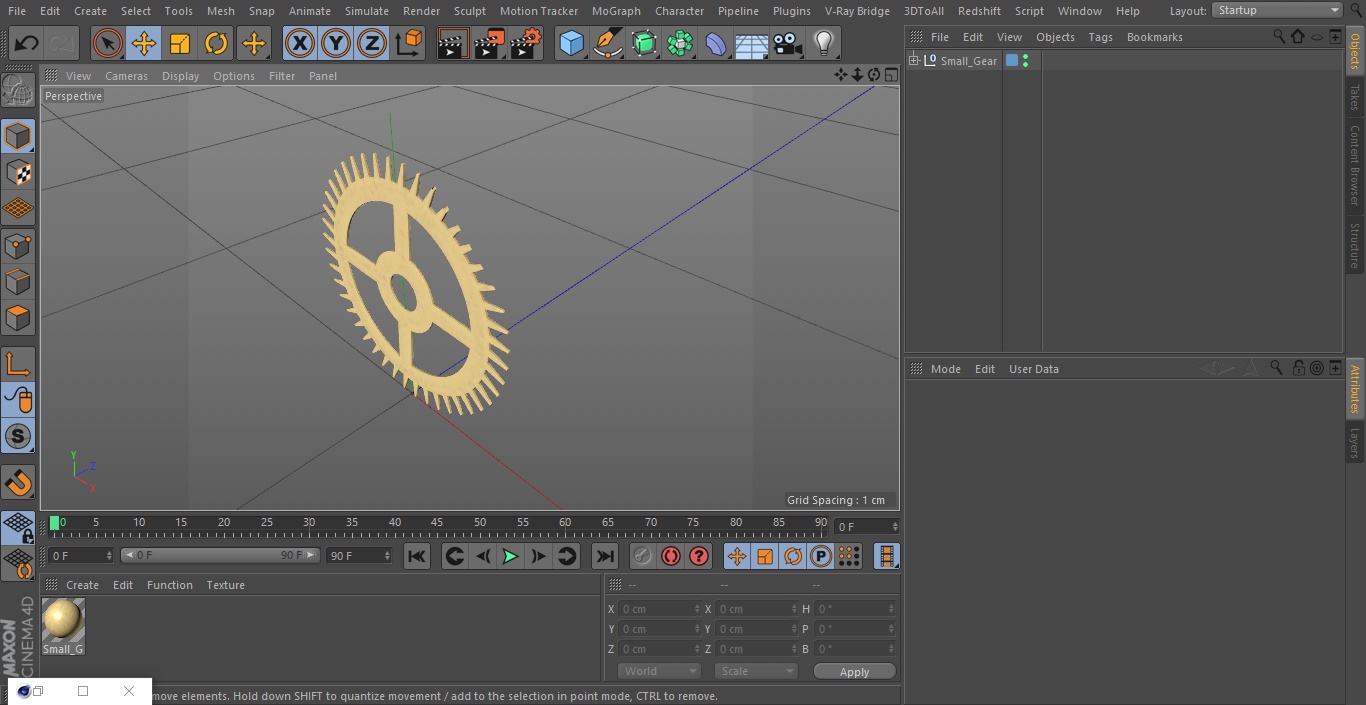Render to Picture Viewer
Image resolution: width=1366 pixels, height=705 pixels.
[x=490, y=44]
